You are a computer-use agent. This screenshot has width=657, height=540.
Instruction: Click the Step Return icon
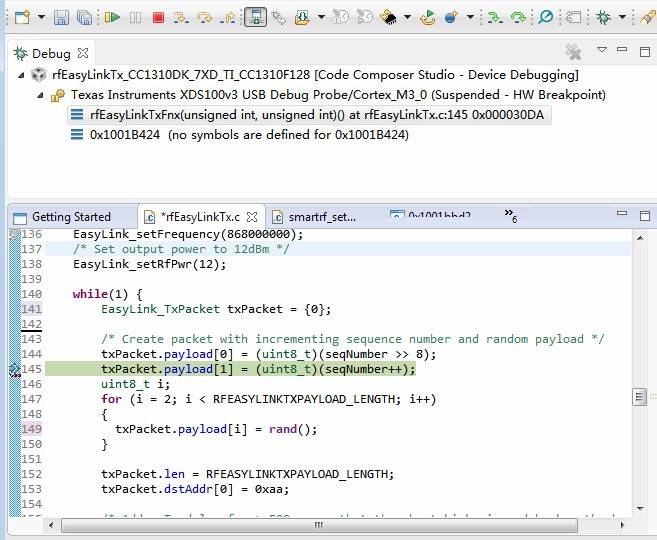[x=228, y=18]
